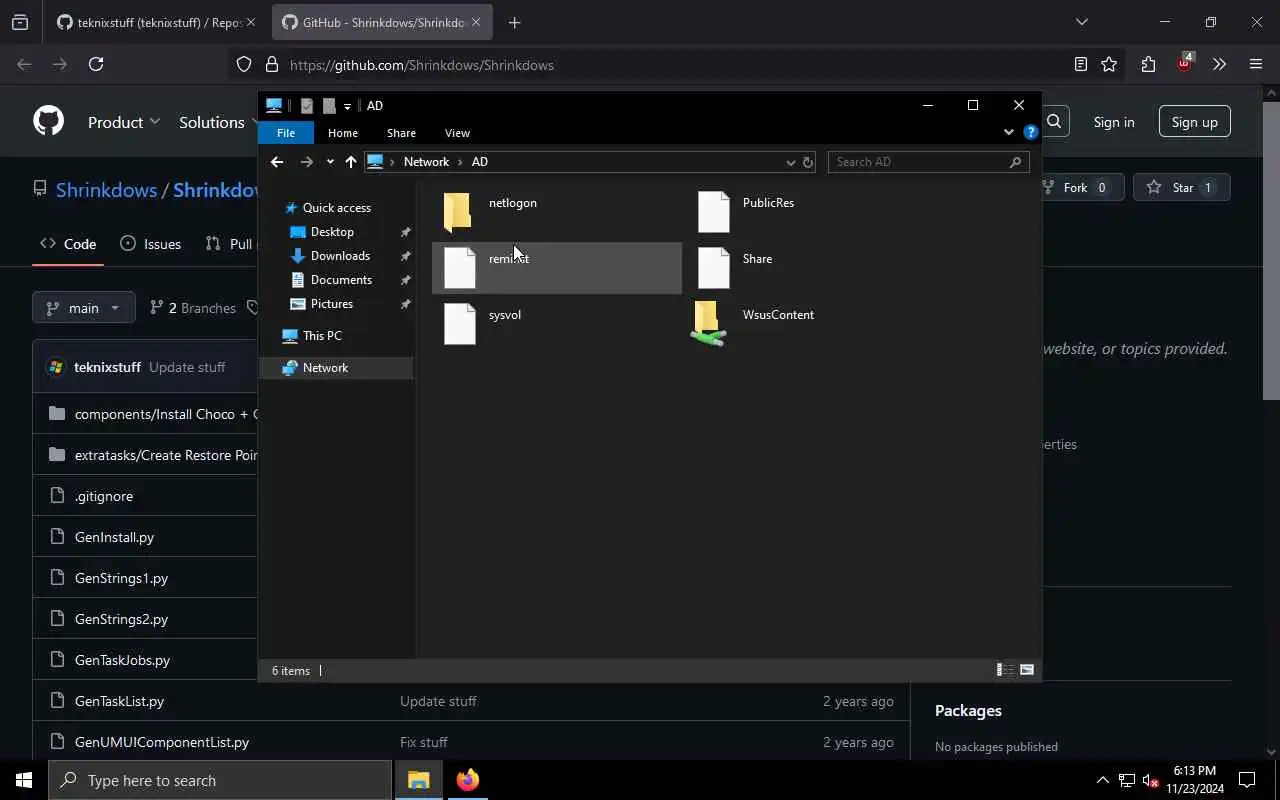The width and height of the screenshot is (1280, 800).
Task: Click GitHub logo home icon
Action: coord(48,121)
